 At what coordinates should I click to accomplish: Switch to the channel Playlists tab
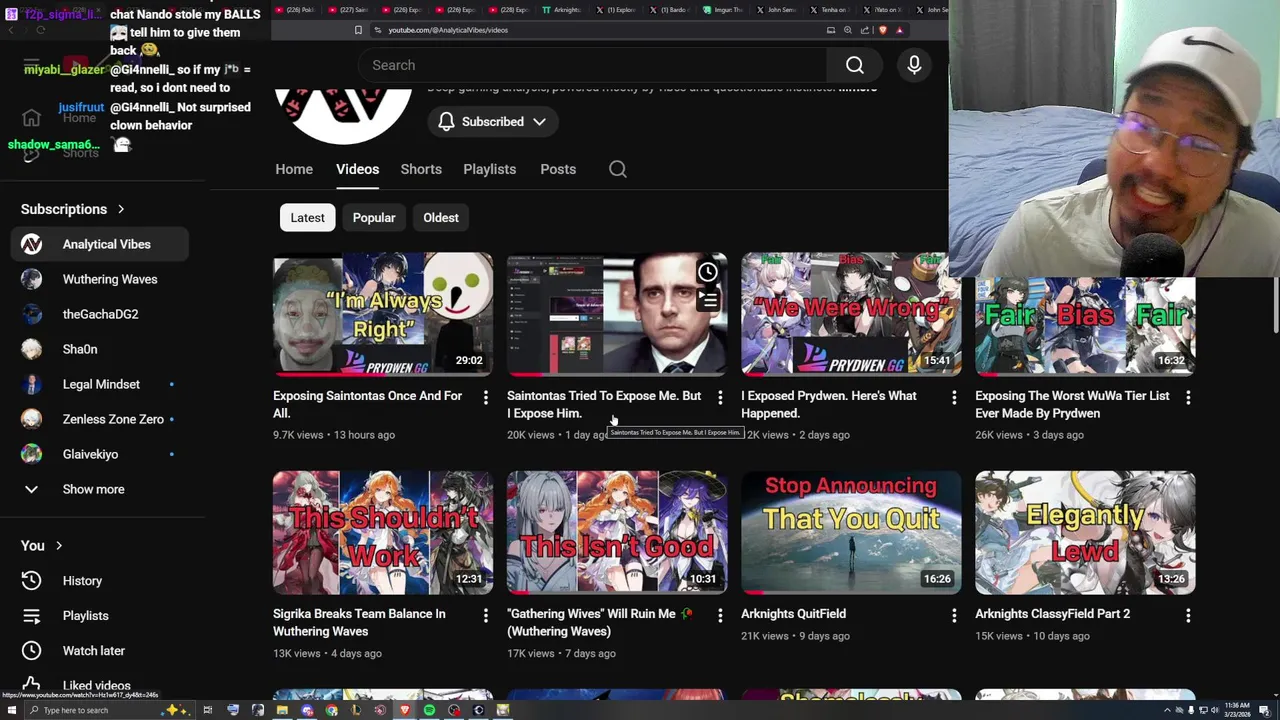click(x=489, y=169)
